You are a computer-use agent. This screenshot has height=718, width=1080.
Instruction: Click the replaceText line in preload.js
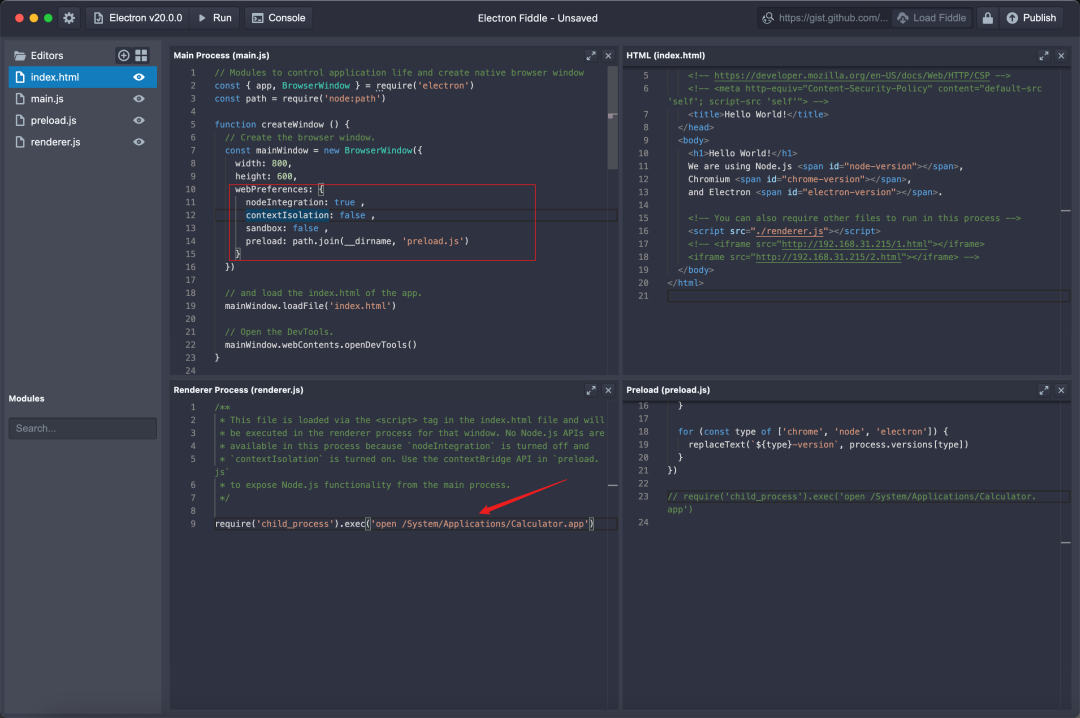(x=828, y=444)
